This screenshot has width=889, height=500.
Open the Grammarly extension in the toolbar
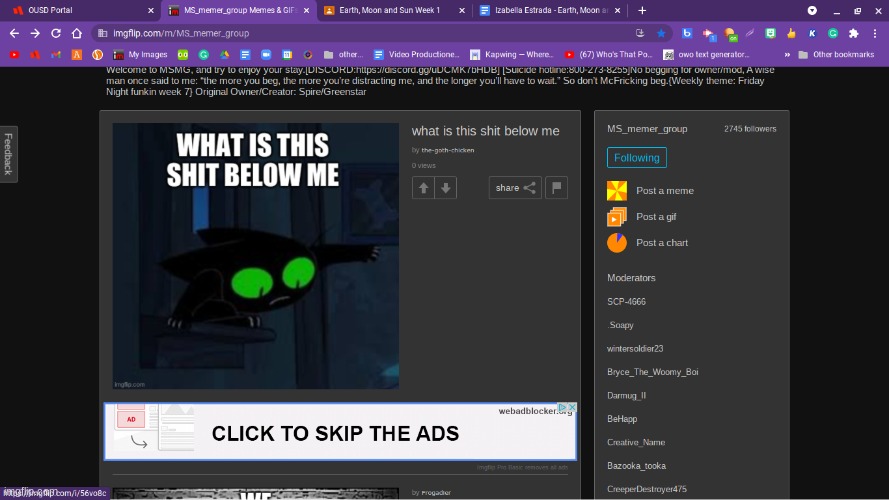coord(833,33)
